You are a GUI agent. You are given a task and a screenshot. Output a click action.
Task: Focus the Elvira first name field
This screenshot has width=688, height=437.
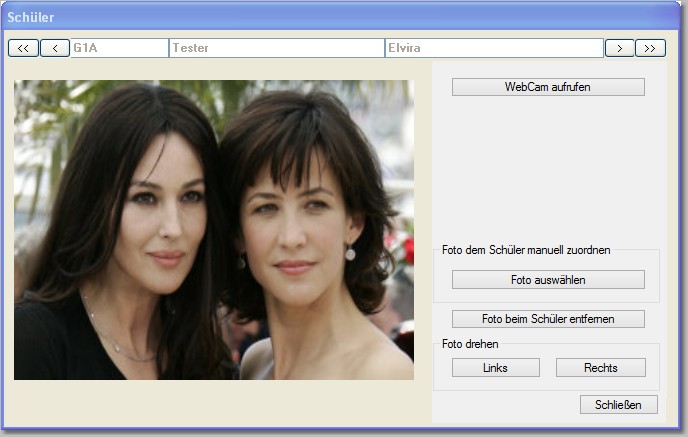pos(493,48)
